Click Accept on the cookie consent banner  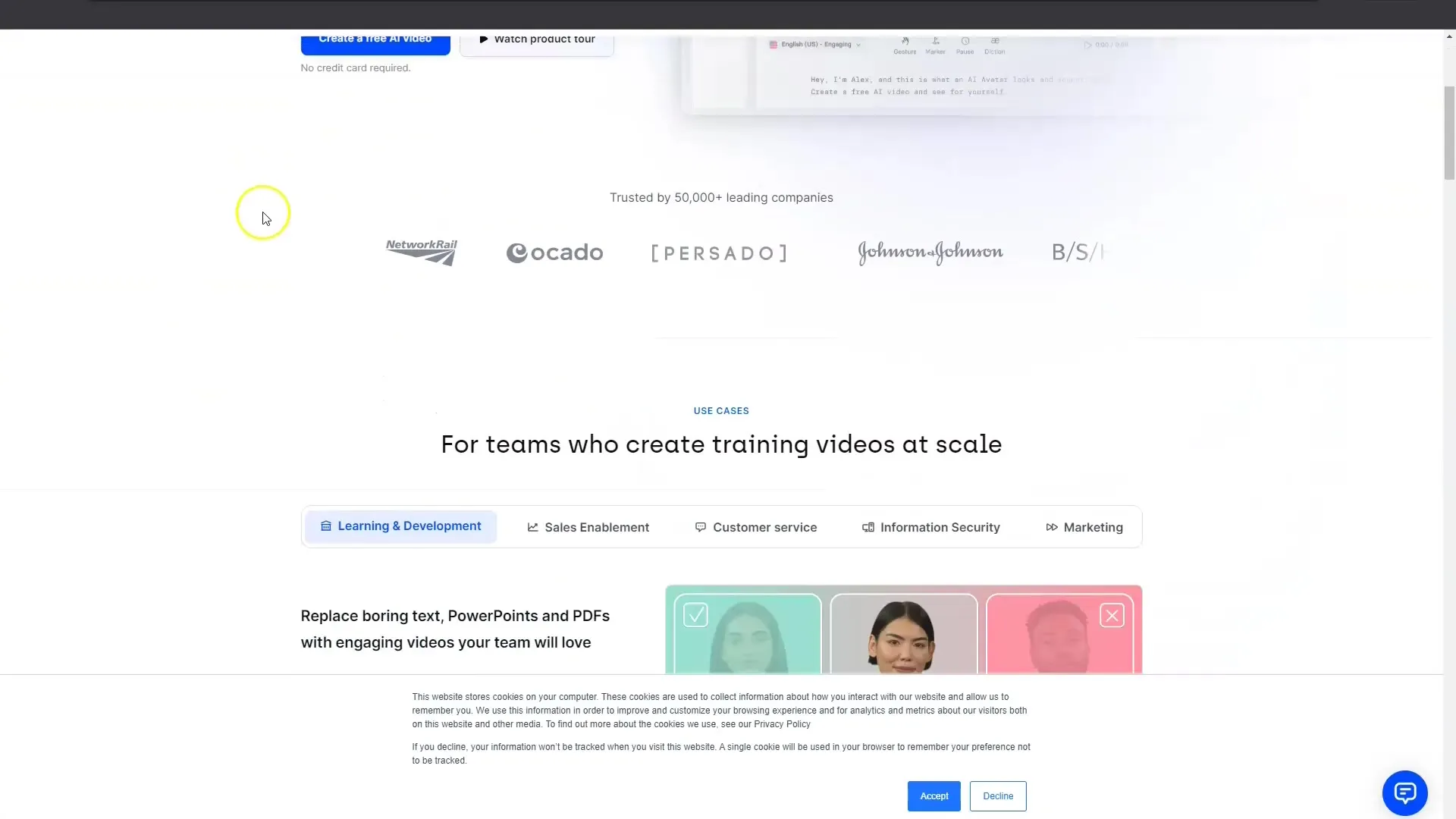934,795
